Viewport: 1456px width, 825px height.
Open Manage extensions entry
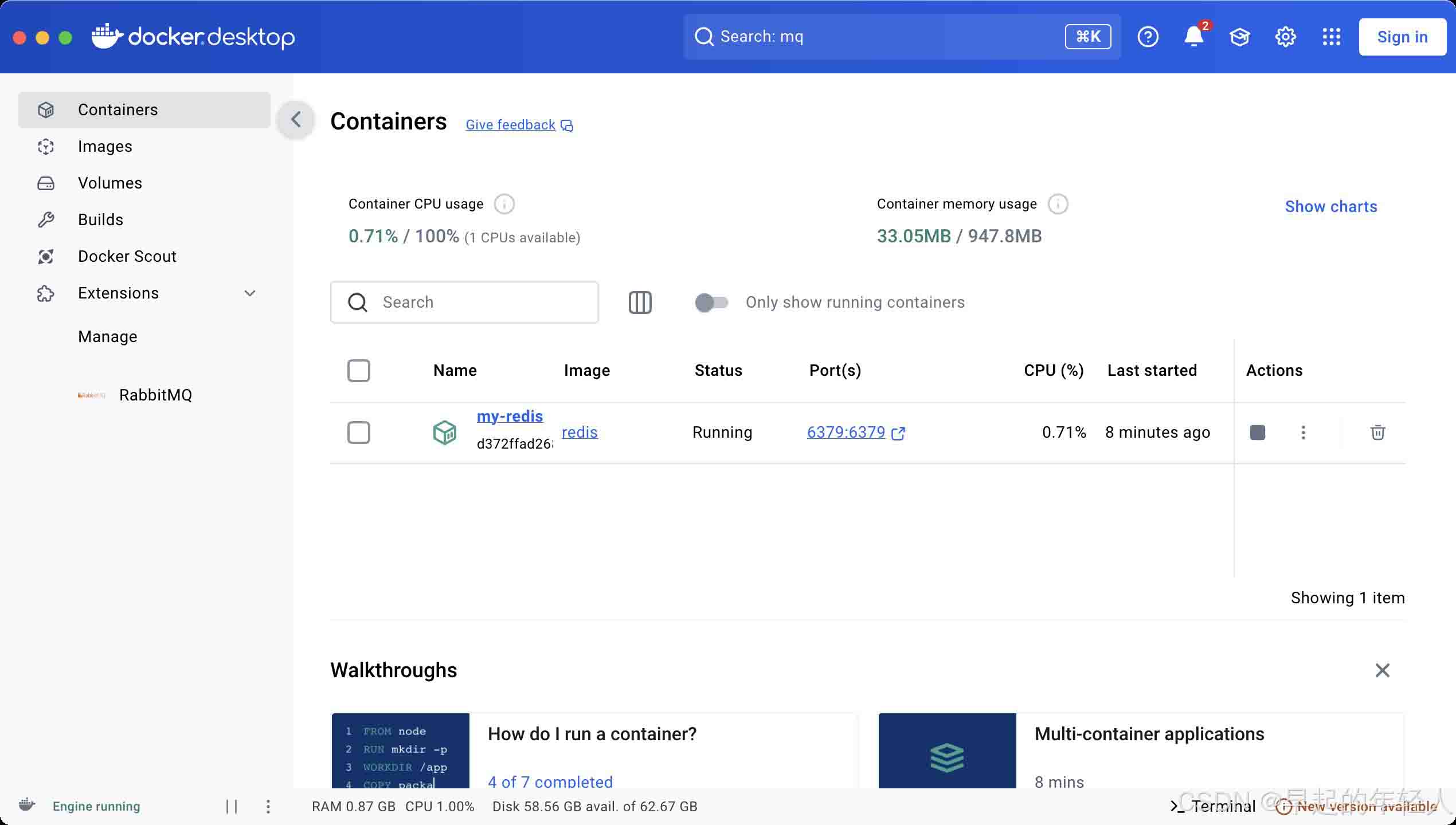(x=108, y=336)
